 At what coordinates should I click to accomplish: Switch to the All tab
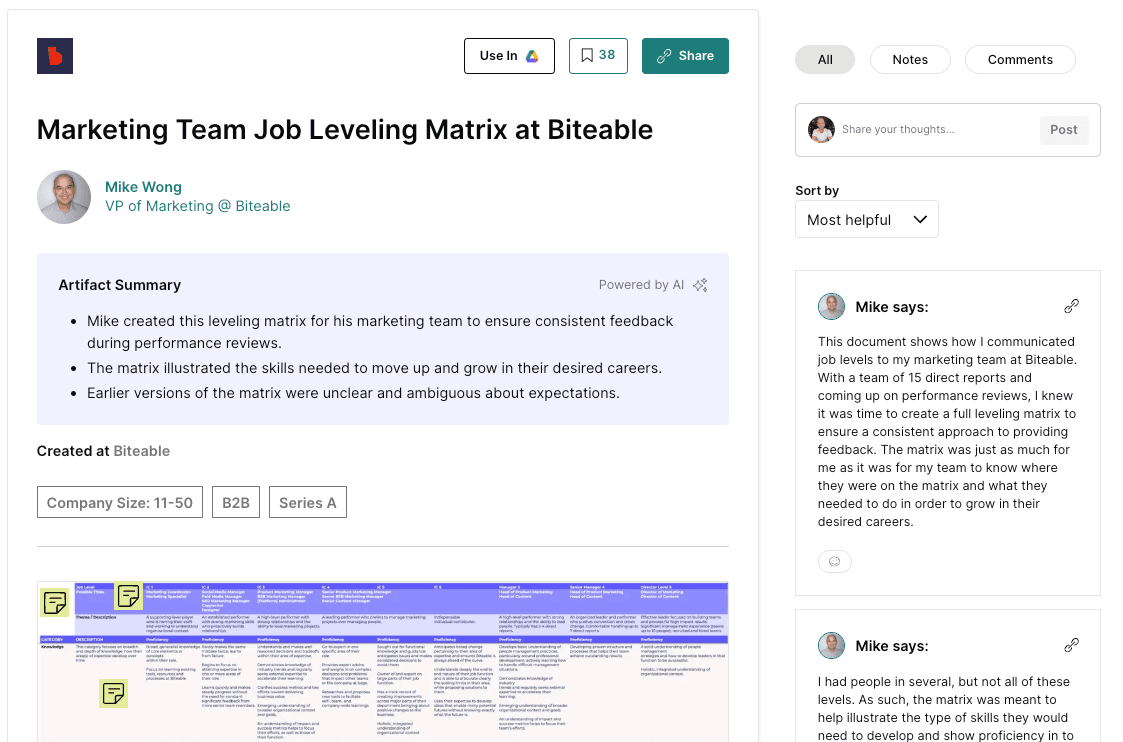825,59
